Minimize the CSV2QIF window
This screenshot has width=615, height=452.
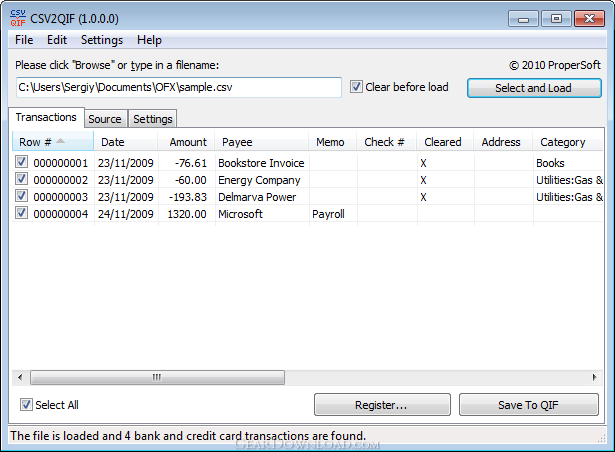[x=523, y=19]
